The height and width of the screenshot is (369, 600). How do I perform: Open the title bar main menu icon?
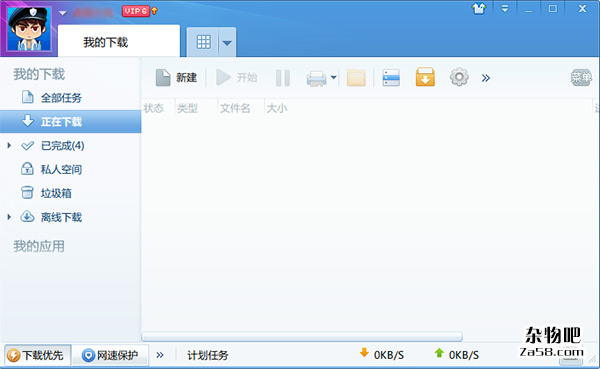coord(505,8)
